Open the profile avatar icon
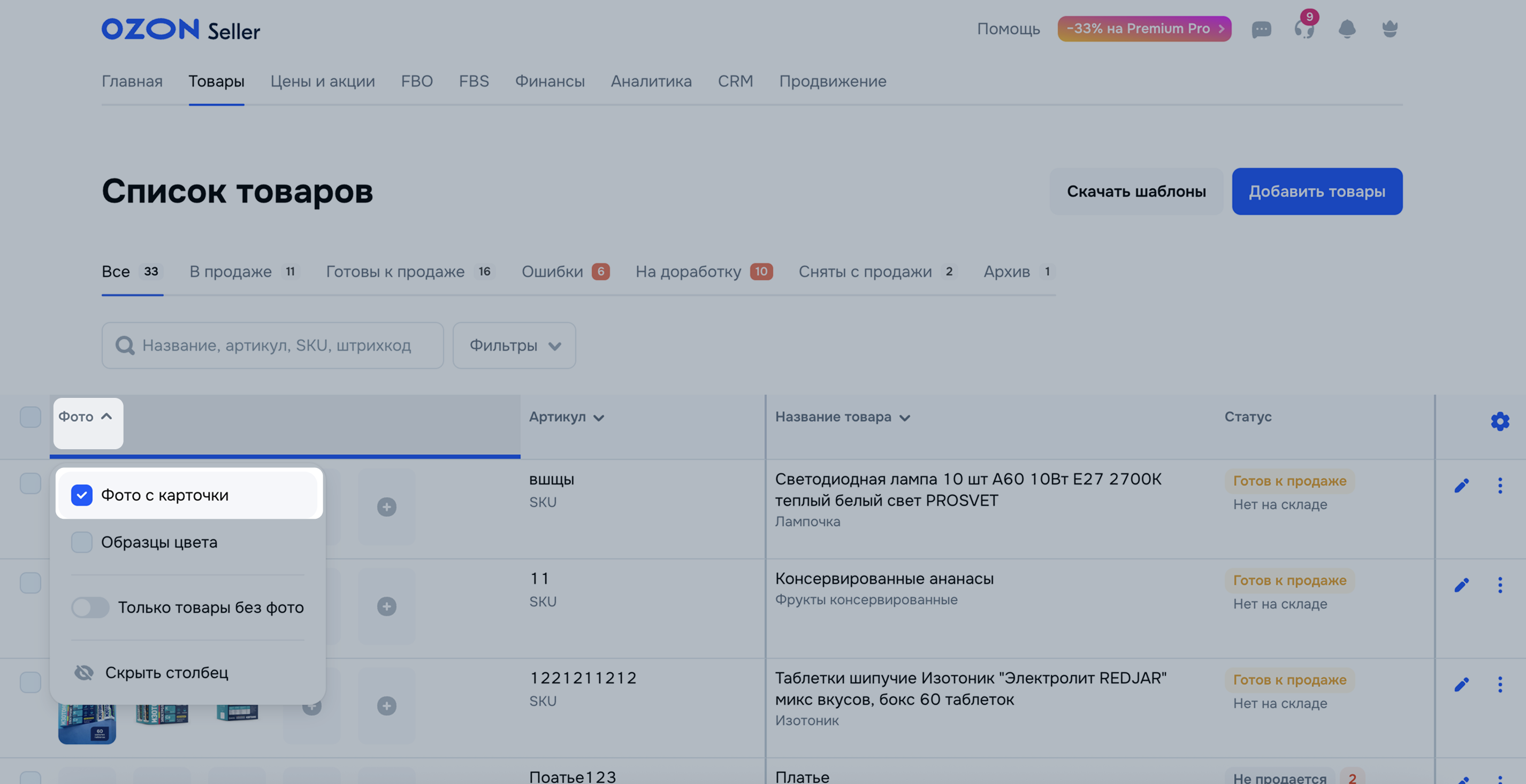 pyautogui.click(x=1390, y=28)
